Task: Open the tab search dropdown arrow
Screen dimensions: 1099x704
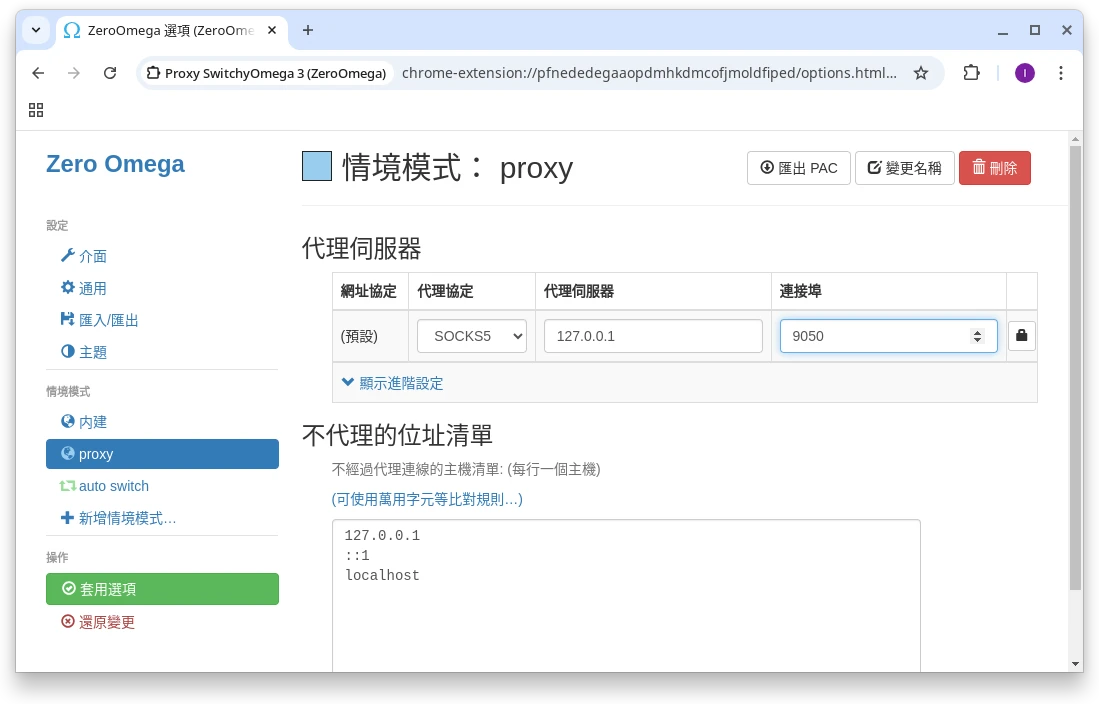Action: pos(36,30)
